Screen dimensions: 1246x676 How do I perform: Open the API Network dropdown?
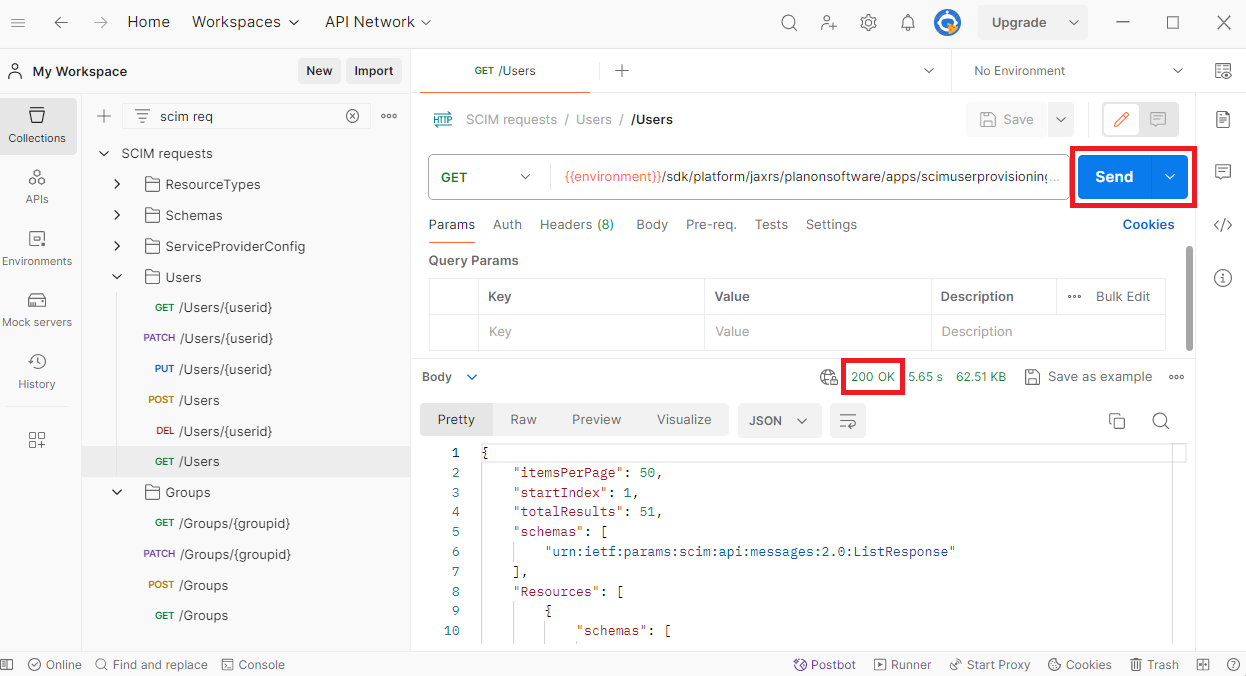[378, 22]
